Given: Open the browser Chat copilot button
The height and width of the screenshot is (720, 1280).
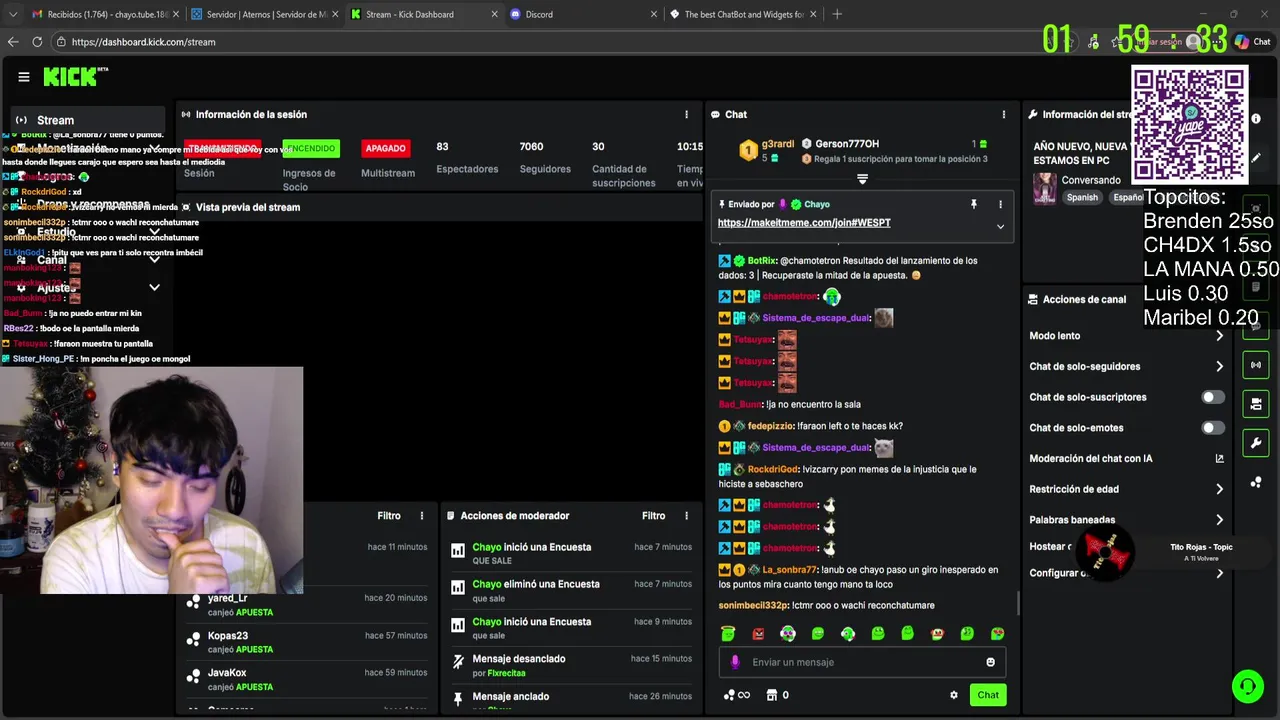Looking at the screenshot, I should (x=1252, y=42).
